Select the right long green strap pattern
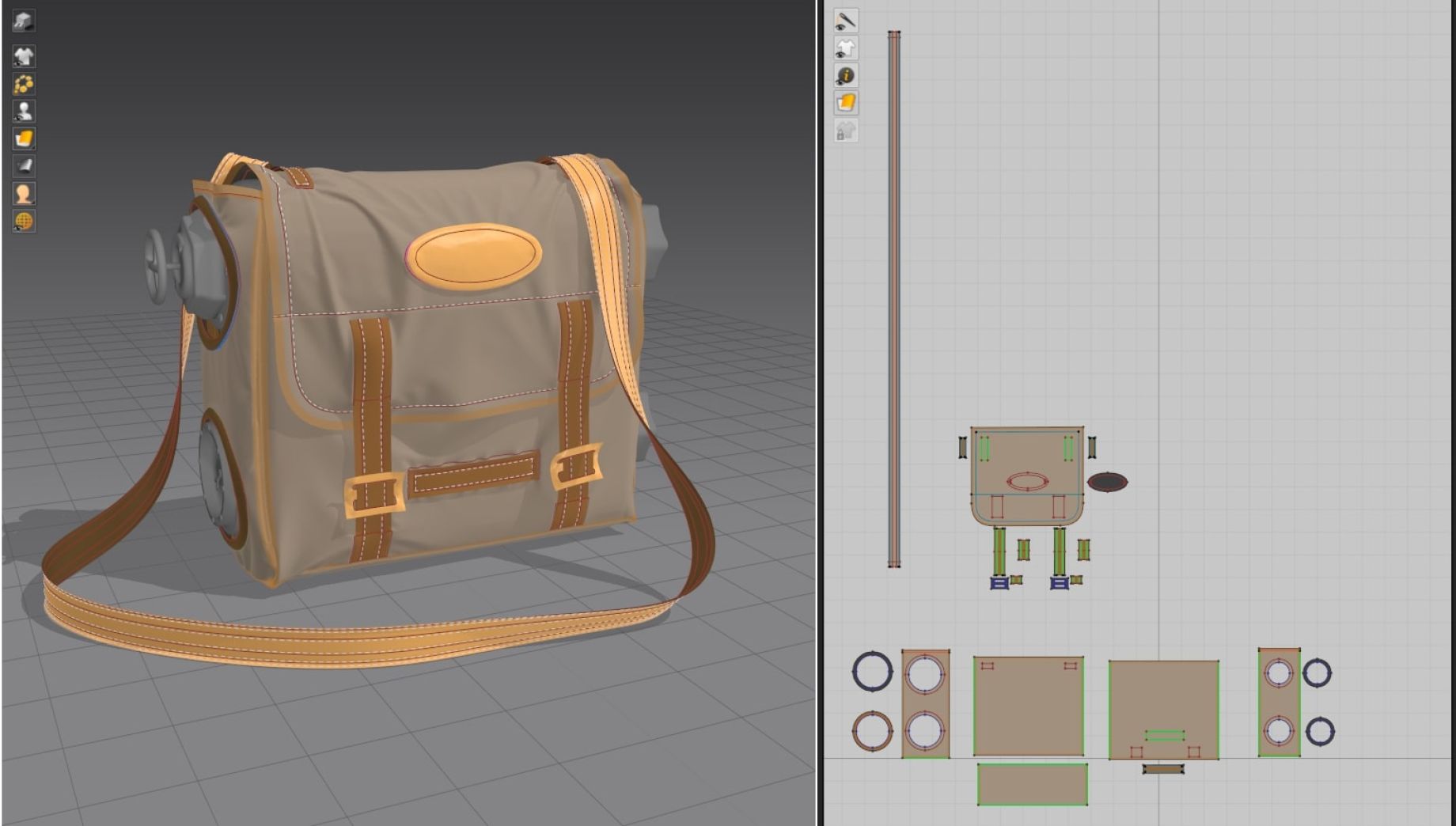 pyautogui.click(x=1060, y=551)
